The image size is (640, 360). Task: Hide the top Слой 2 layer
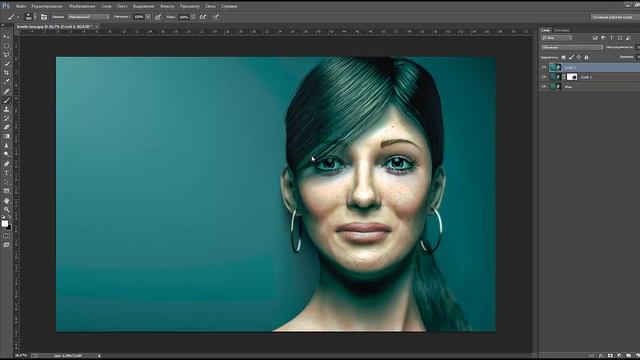tap(544, 67)
